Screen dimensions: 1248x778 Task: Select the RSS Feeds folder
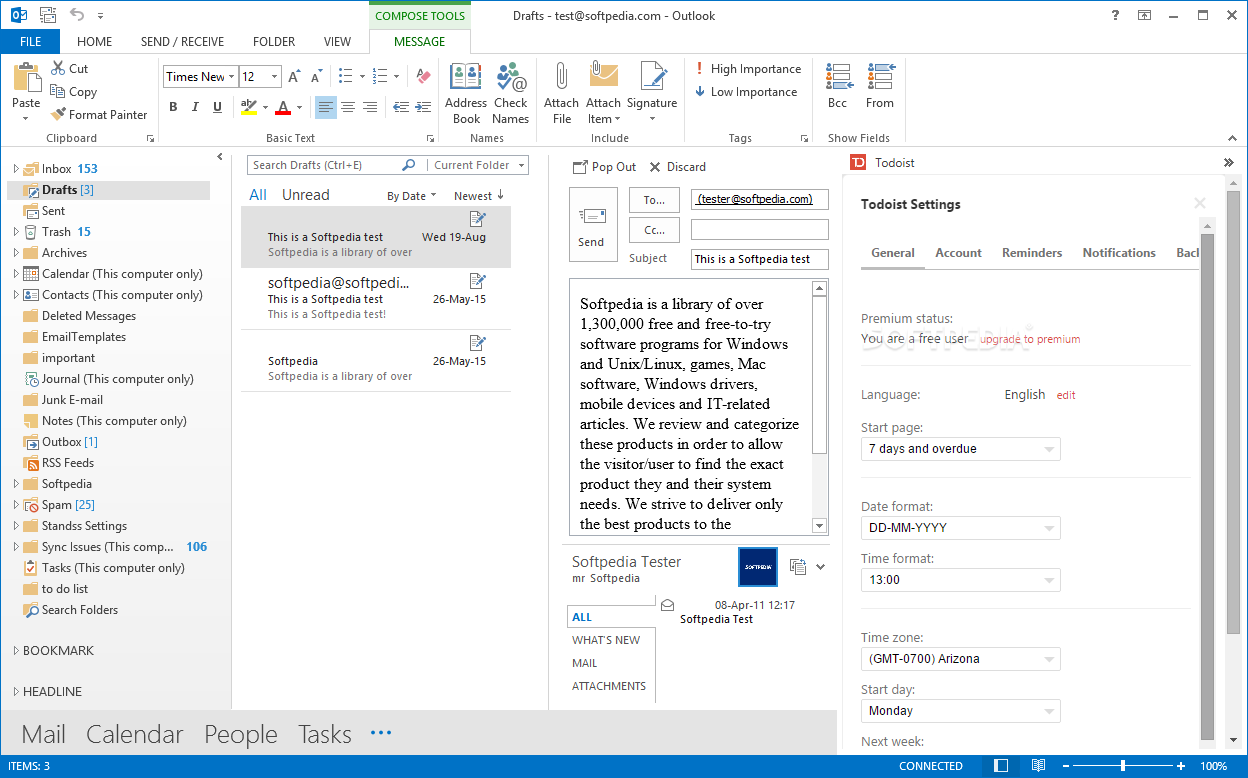pyautogui.click(x=68, y=463)
